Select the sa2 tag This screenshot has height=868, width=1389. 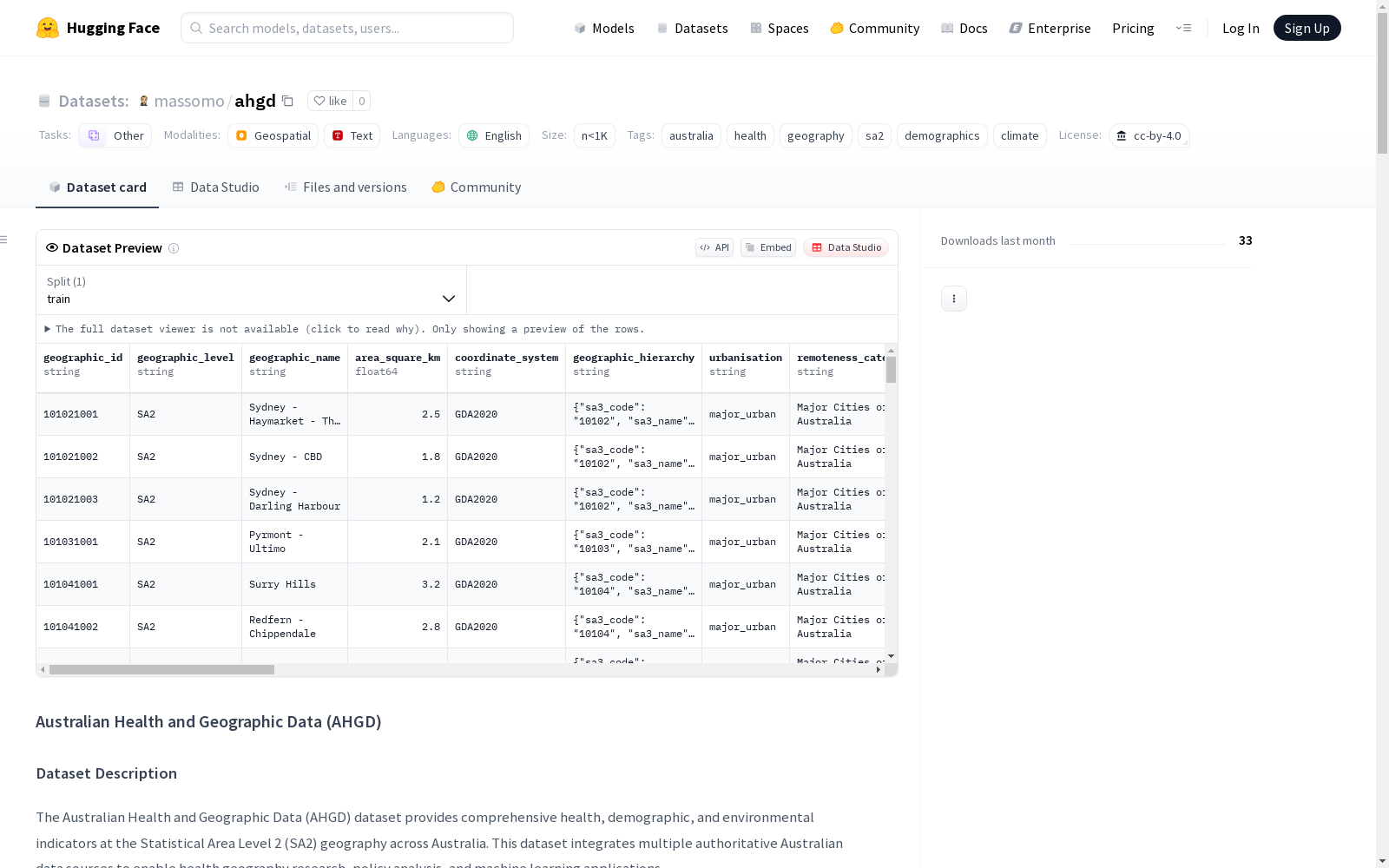point(874,135)
